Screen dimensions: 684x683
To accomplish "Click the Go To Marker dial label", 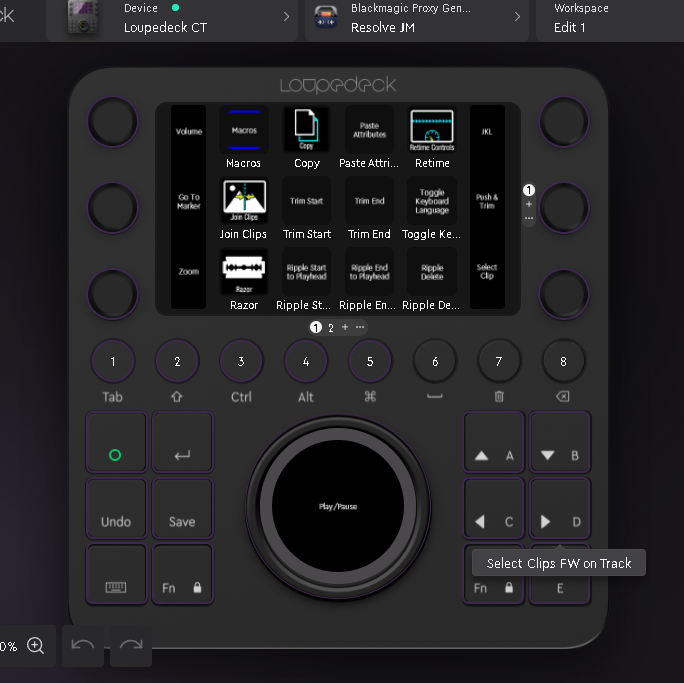I will 188,201.
